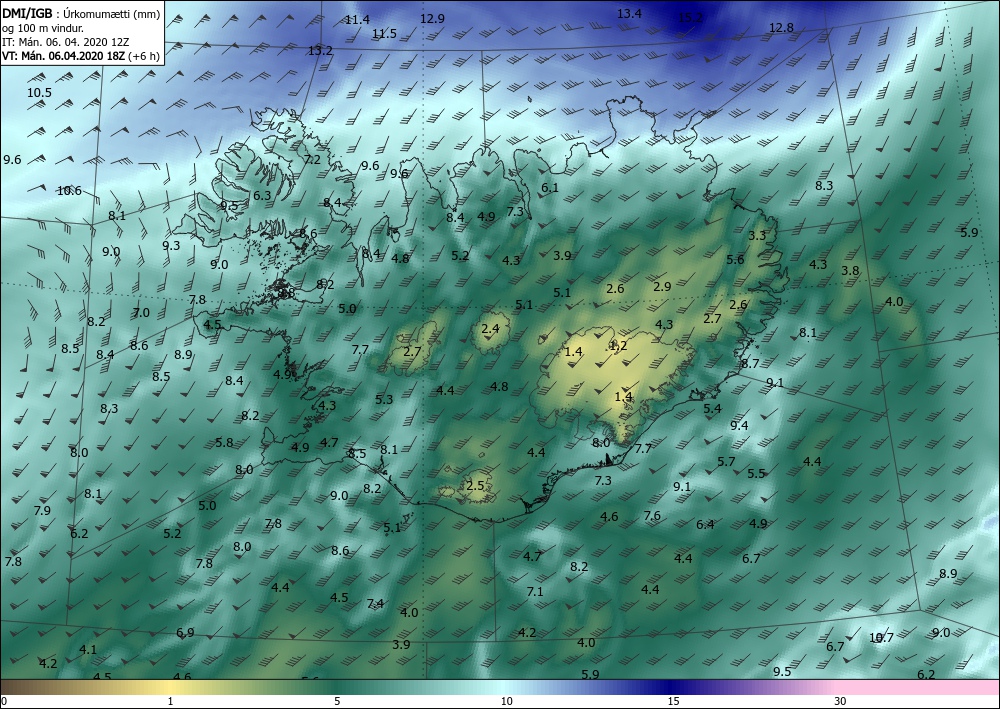1000x709 pixels.
Task: Click the 6.1 value on the map
Action: pyautogui.click(x=550, y=187)
